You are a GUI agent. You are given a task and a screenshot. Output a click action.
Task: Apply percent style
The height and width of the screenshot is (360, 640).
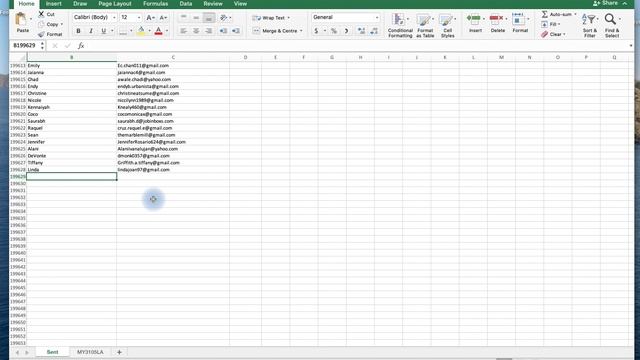point(334,31)
